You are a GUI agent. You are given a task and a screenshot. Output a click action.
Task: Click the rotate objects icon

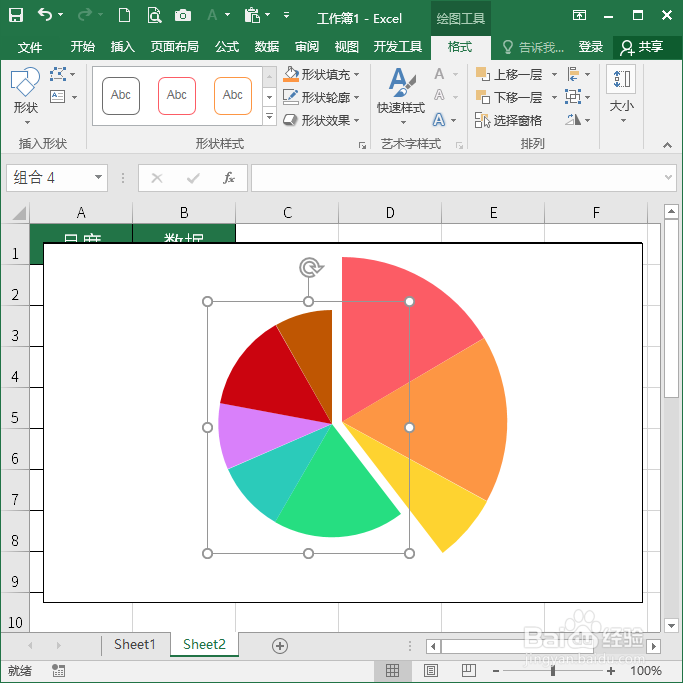point(573,119)
